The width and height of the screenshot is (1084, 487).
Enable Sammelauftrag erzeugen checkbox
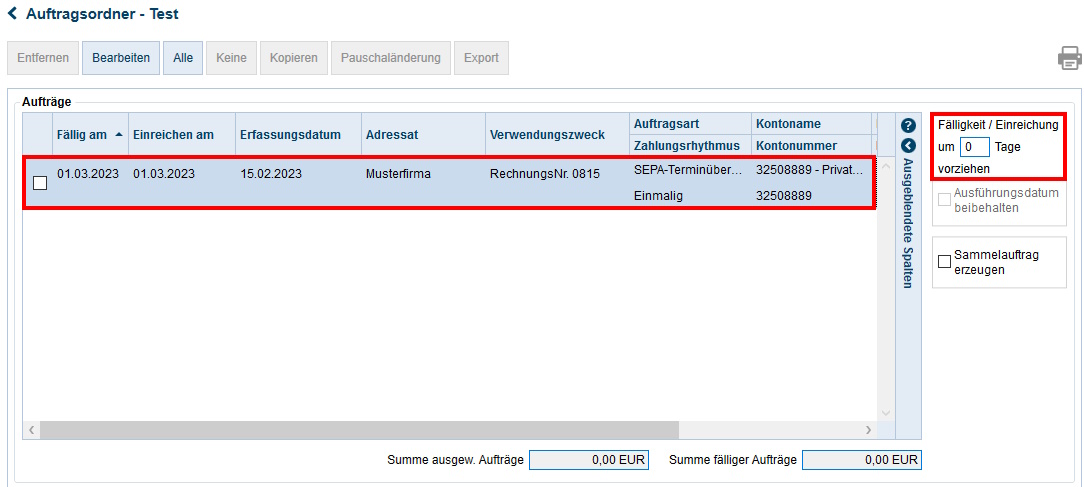944,261
